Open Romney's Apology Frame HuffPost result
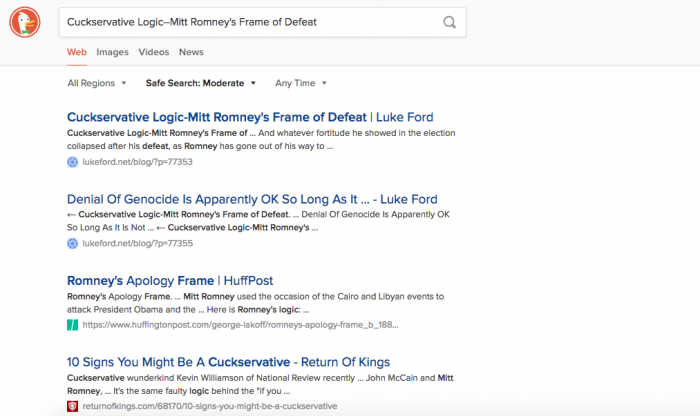Screen dimensions: 700x416 (x=170, y=281)
